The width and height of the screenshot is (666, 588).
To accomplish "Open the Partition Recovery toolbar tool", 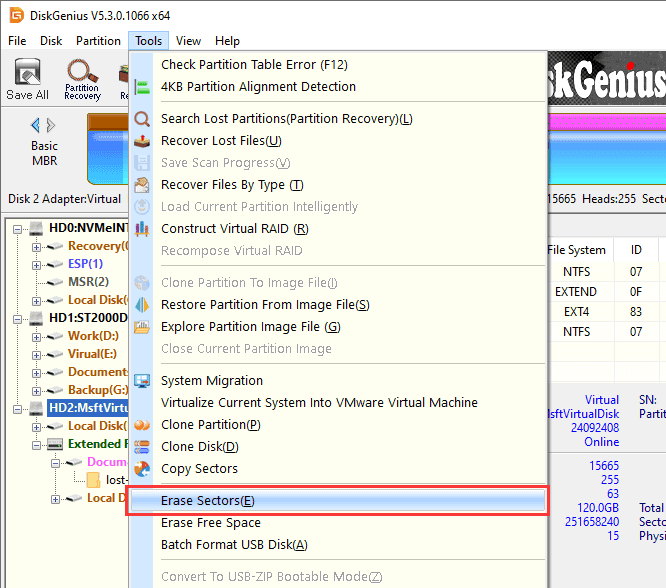I will 82,79.
